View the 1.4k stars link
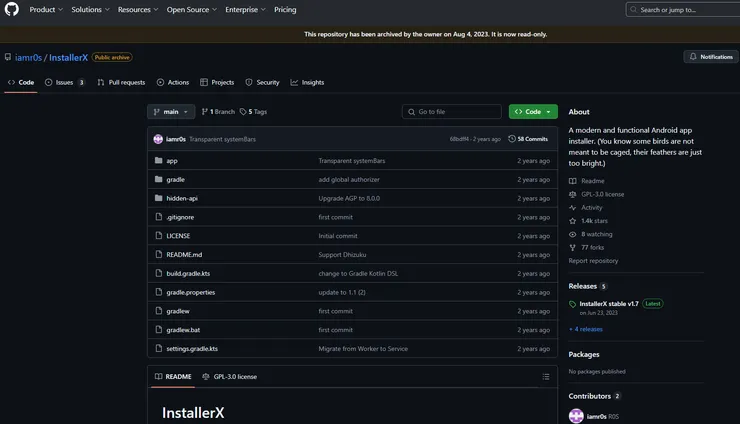740x424 pixels. [x=594, y=221]
